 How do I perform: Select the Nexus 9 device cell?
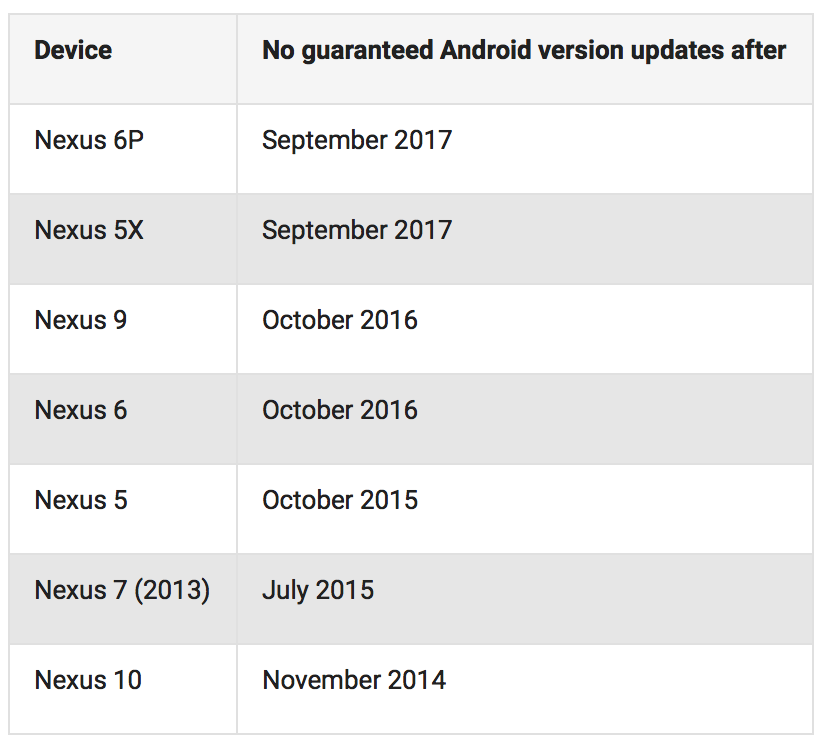pyautogui.click(x=81, y=320)
